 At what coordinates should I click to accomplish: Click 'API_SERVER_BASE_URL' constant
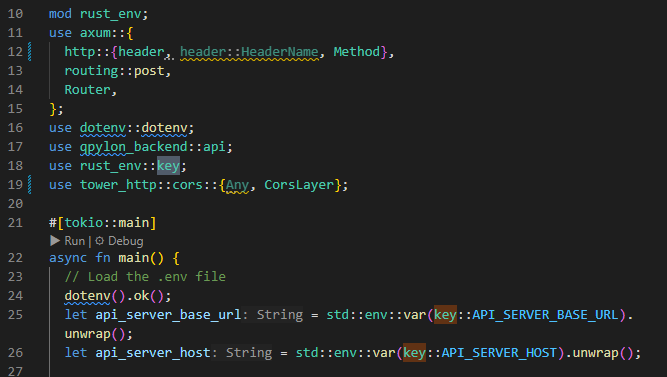545,315
